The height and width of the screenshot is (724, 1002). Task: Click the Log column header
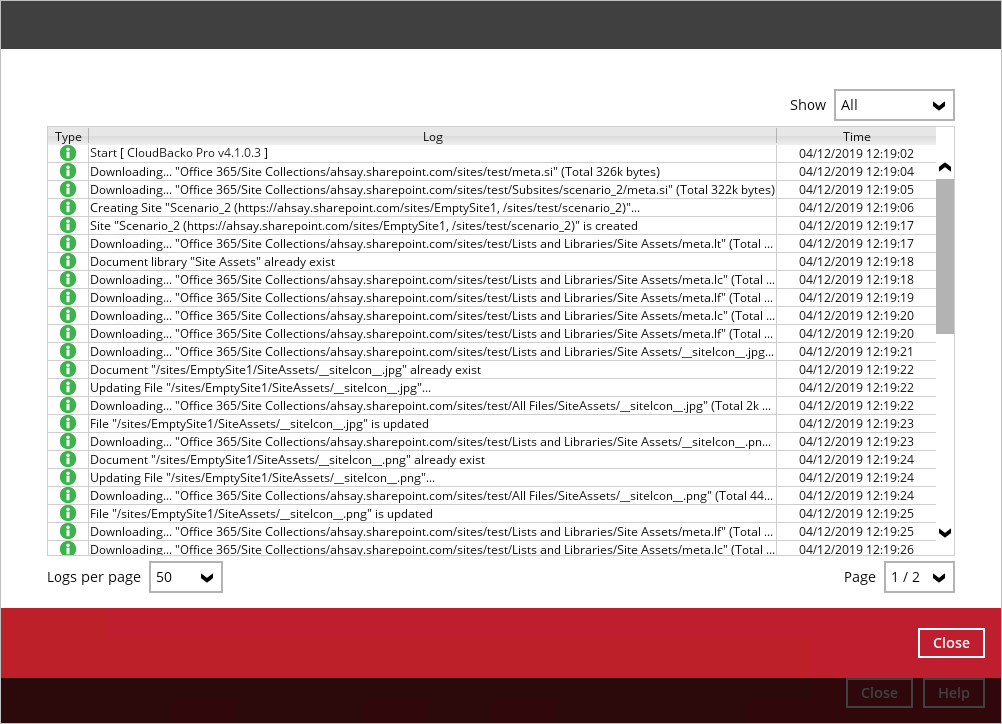(x=433, y=136)
